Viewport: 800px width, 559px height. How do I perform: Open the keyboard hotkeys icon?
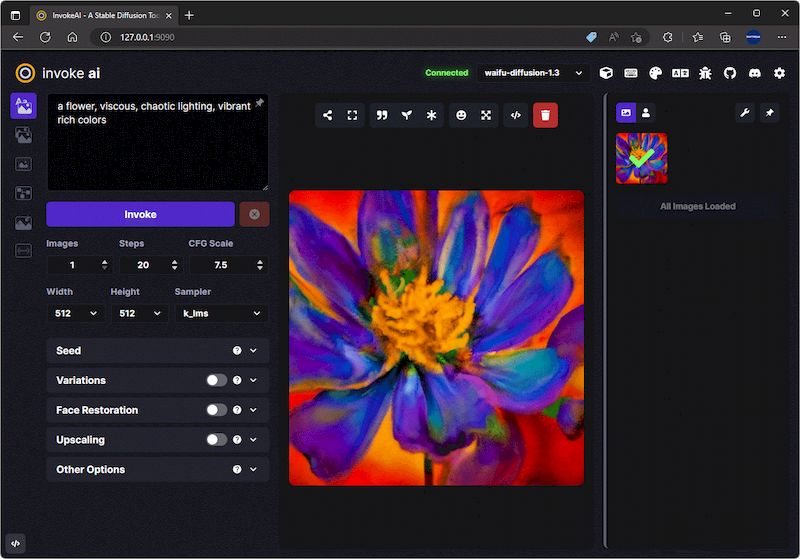(631, 73)
